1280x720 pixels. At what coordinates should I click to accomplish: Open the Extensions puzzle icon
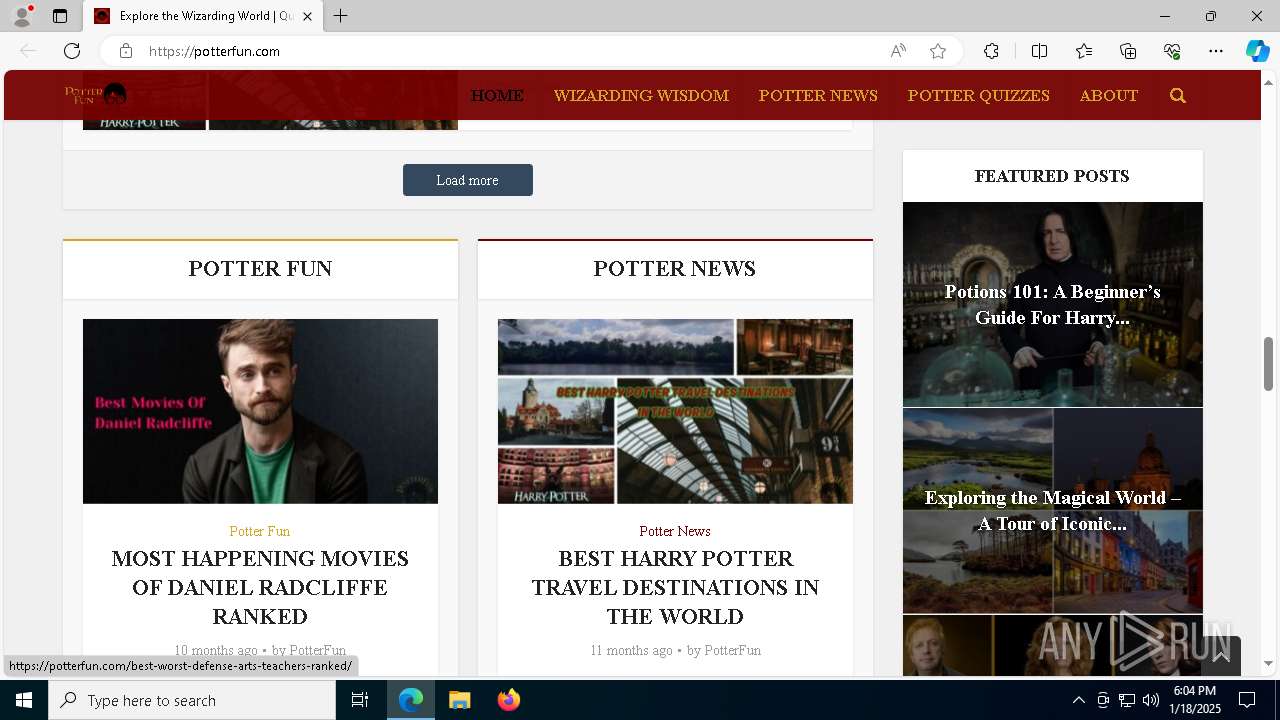point(991,51)
